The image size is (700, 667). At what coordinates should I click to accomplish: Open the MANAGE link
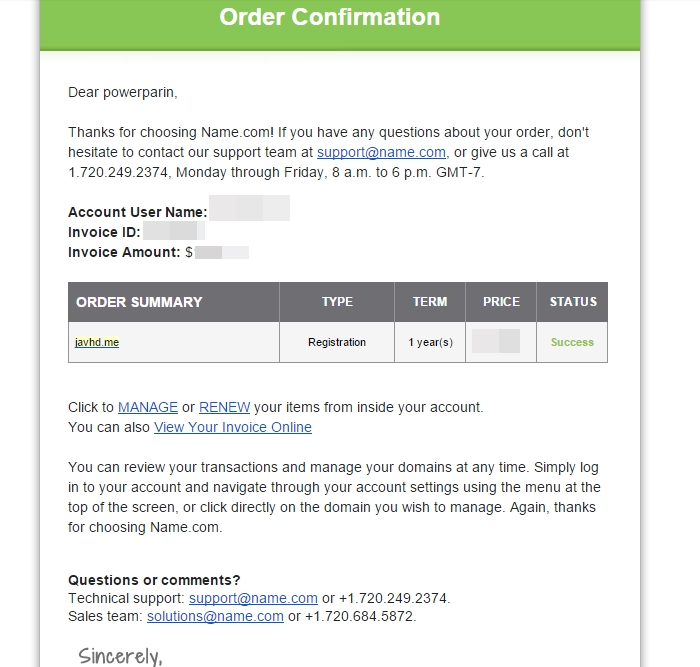tap(148, 407)
